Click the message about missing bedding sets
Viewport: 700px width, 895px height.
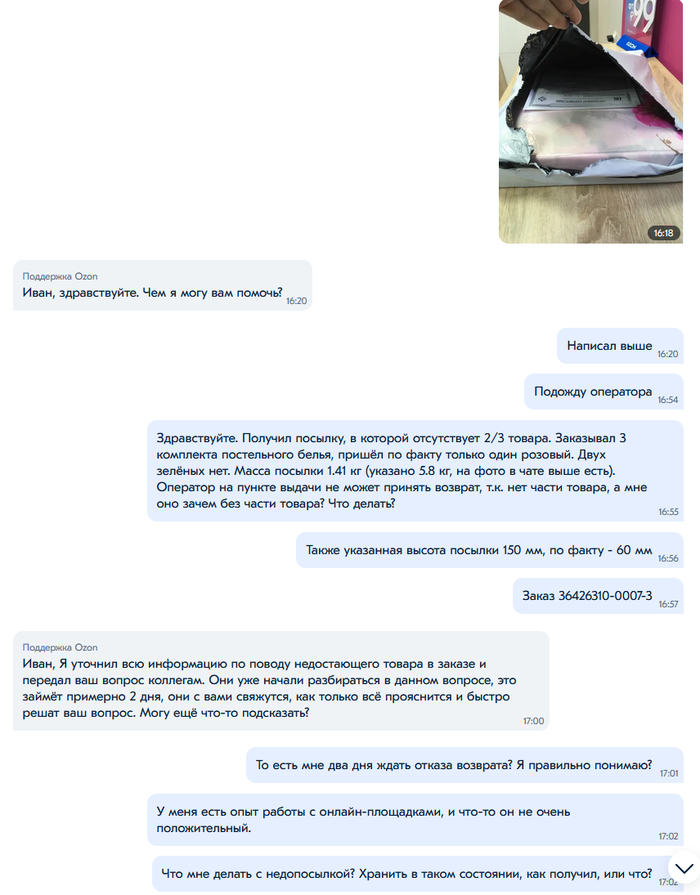[415, 471]
